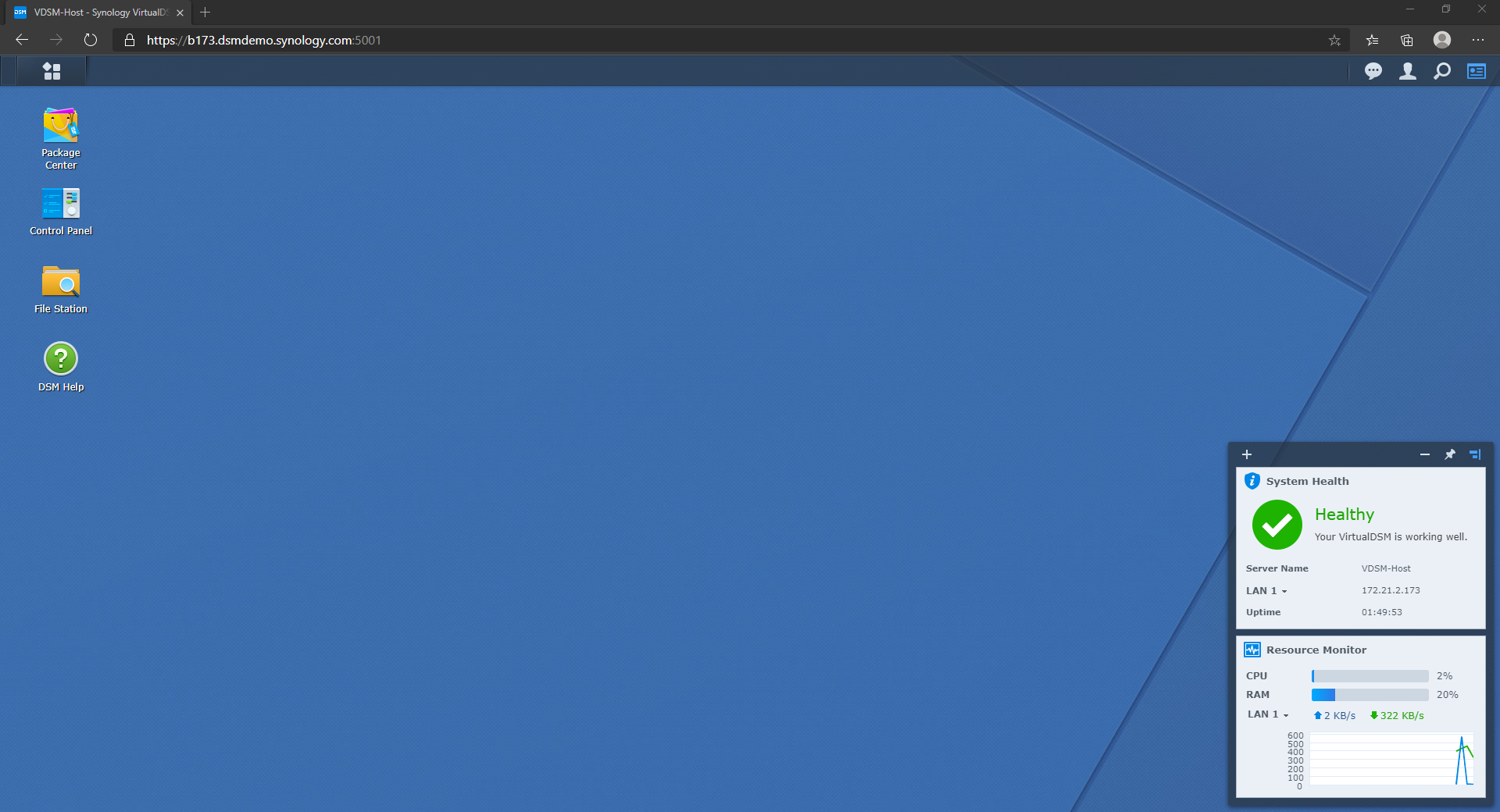Open the user options person icon

pos(1408,71)
